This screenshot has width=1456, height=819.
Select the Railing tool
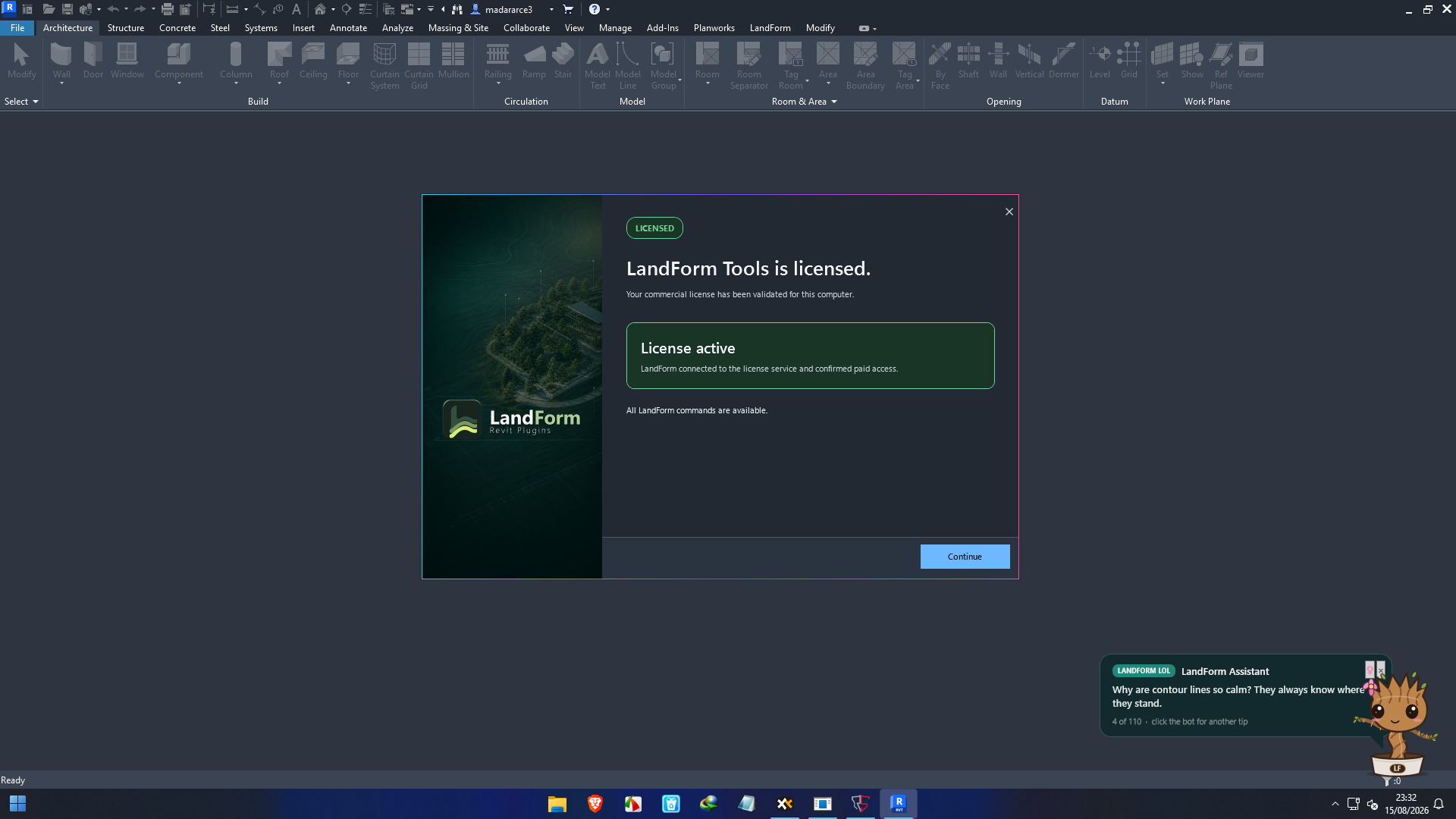[x=497, y=61]
